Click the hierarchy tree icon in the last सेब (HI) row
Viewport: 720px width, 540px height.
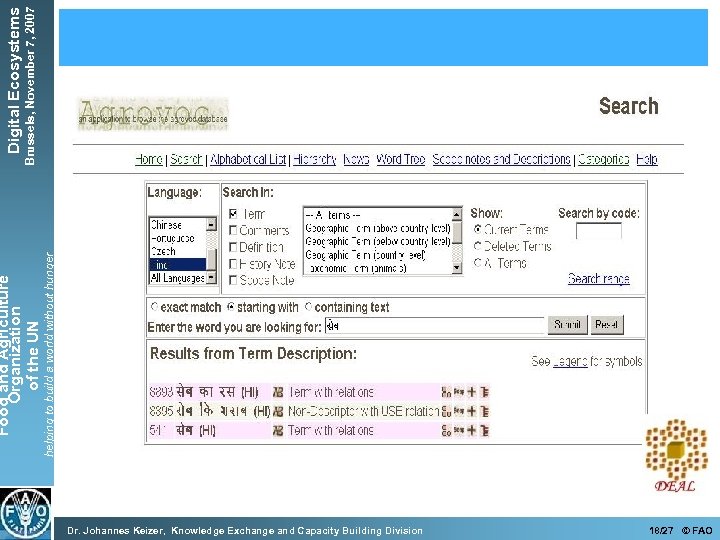484,431
